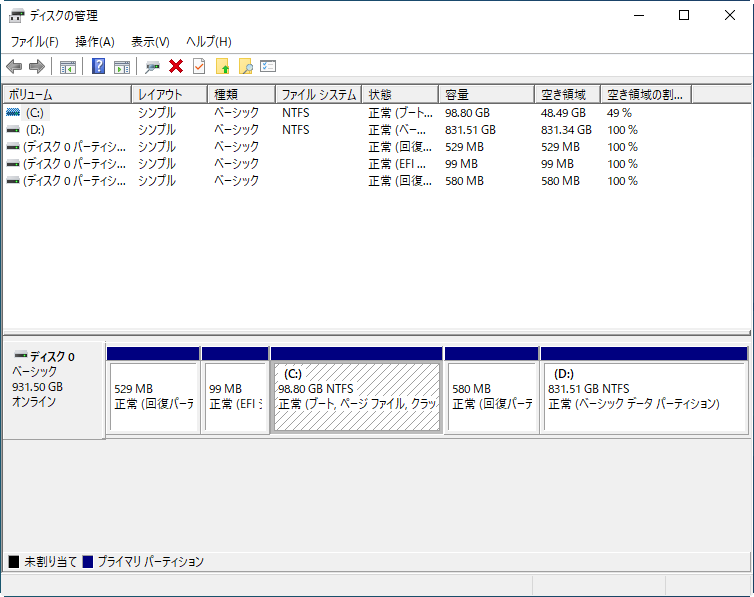Click the 正常 (EFI ... status cell
Image resolution: width=754 pixels, height=597 pixels.
click(397, 164)
